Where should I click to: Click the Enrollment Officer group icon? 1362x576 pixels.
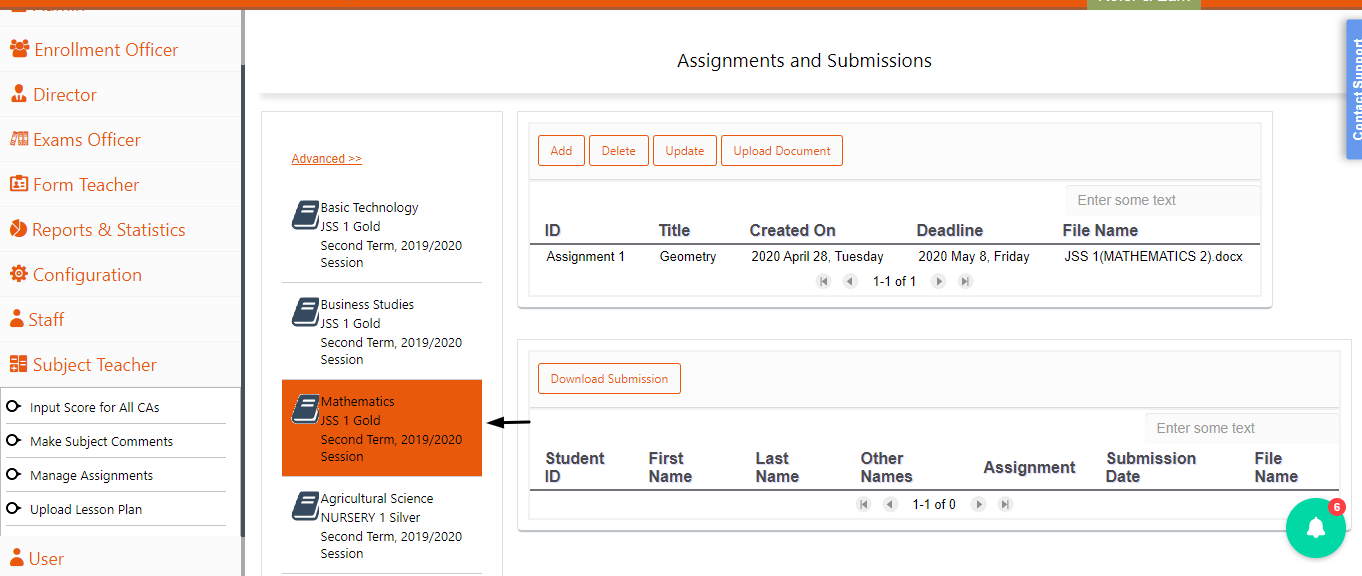click(x=19, y=49)
